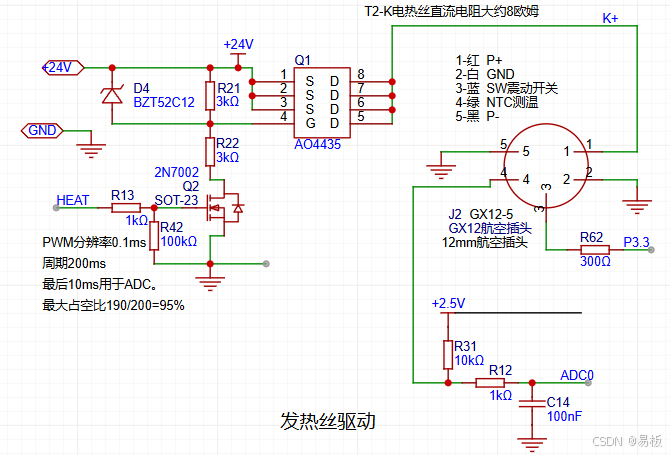Select resistor R62 symbol
Viewport: 670px width, 455px height.
click(x=595, y=250)
